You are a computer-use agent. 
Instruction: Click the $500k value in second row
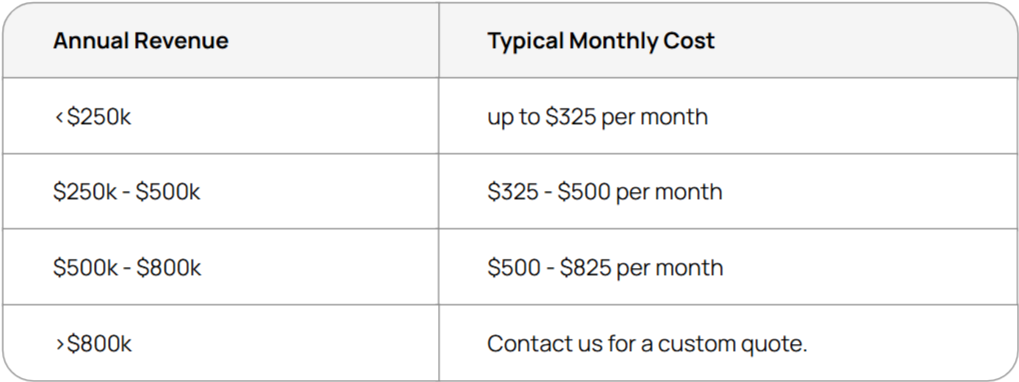click(168, 192)
